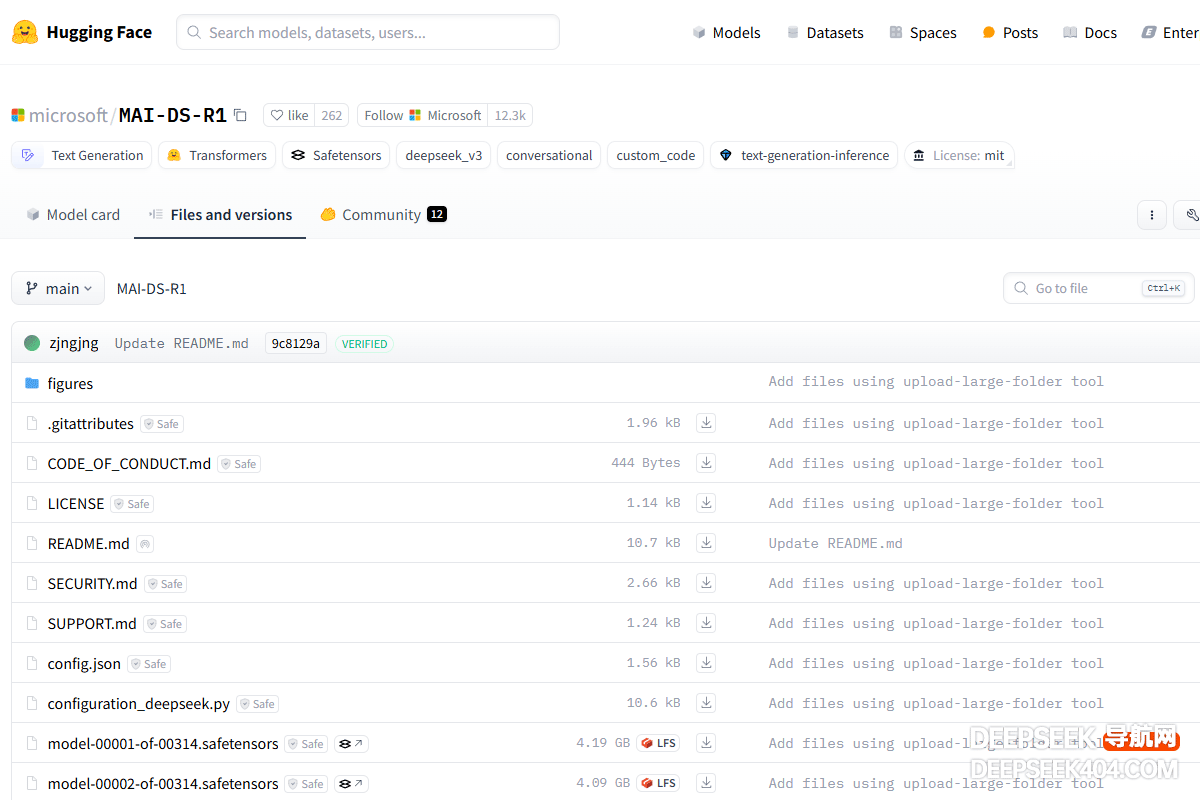
Task: Open the Posts menu item
Action: [1010, 32]
